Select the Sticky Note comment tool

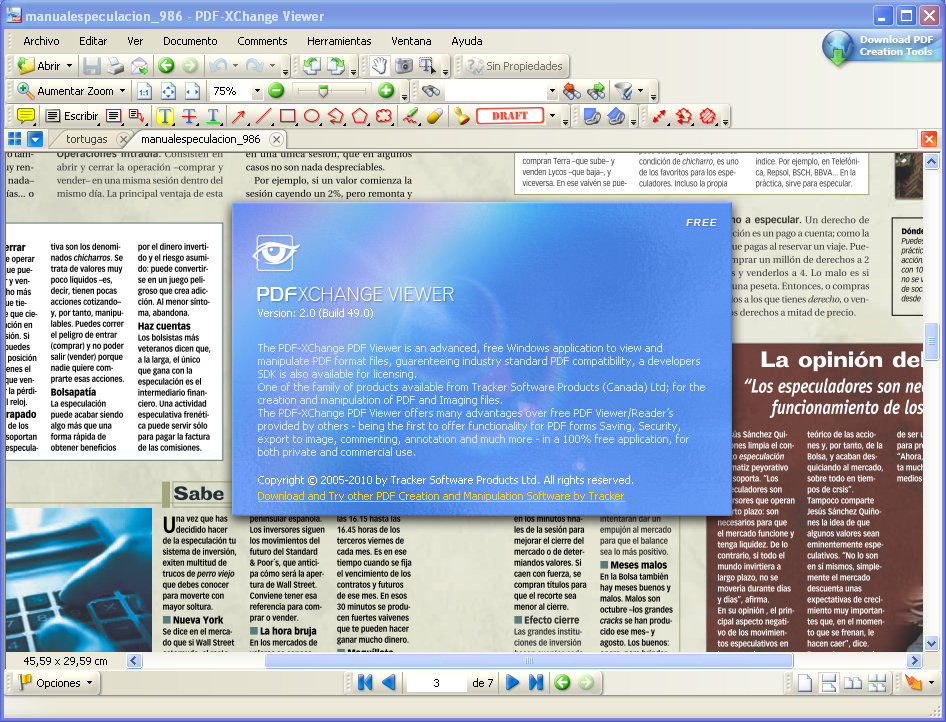click(x=26, y=116)
